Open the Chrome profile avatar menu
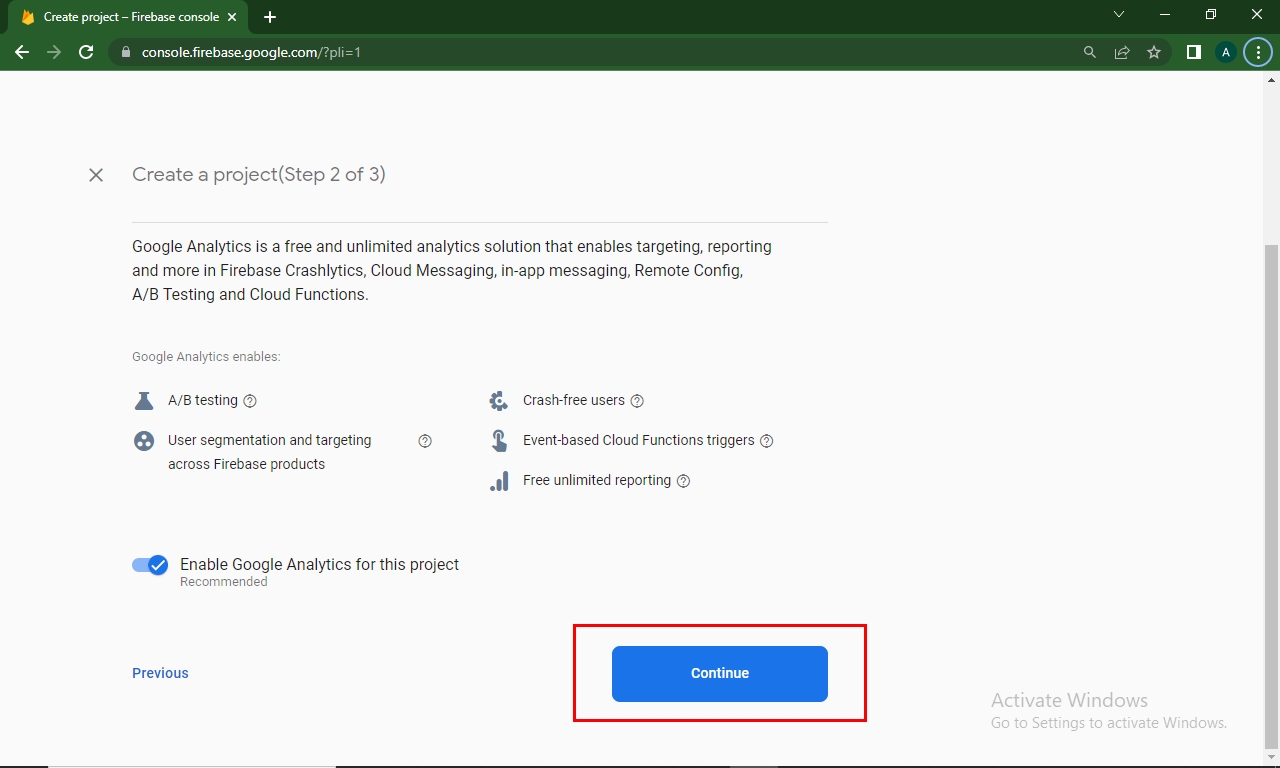The image size is (1280, 768). pyautogui.click(x=1226, y=52)
